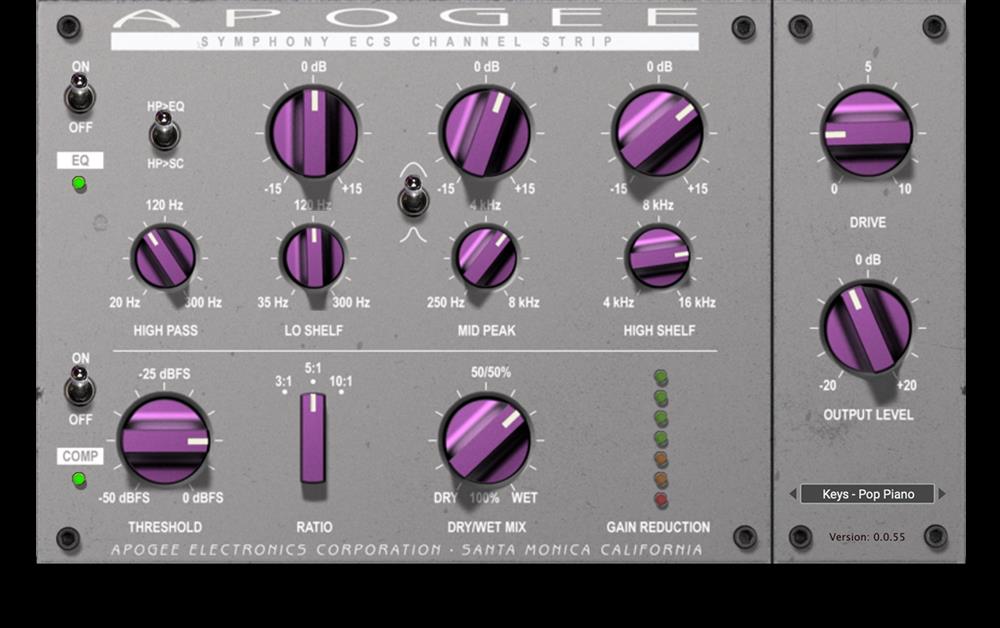Click the Ratio slider selector

tap(313, 439)
